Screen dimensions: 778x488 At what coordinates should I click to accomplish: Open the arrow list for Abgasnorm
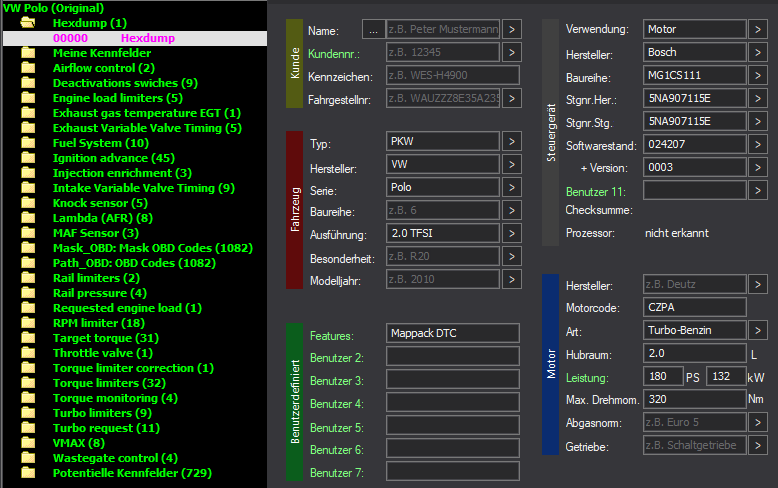pyautogui.click(x=758, y=423)
